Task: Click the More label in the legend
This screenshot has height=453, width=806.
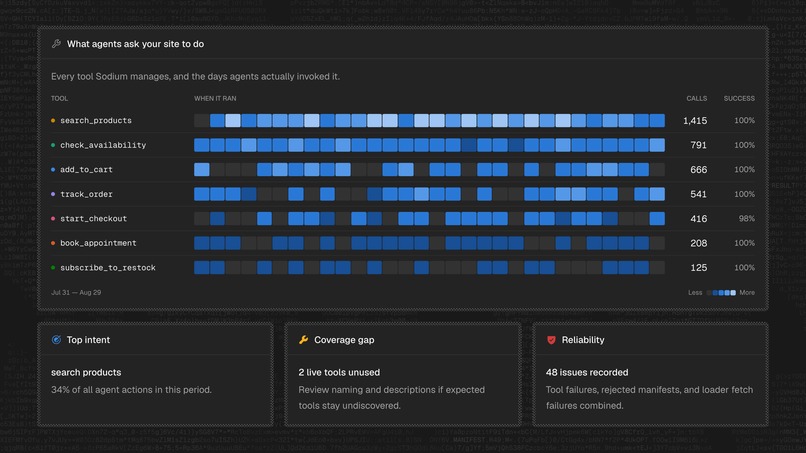Action: 747,293
